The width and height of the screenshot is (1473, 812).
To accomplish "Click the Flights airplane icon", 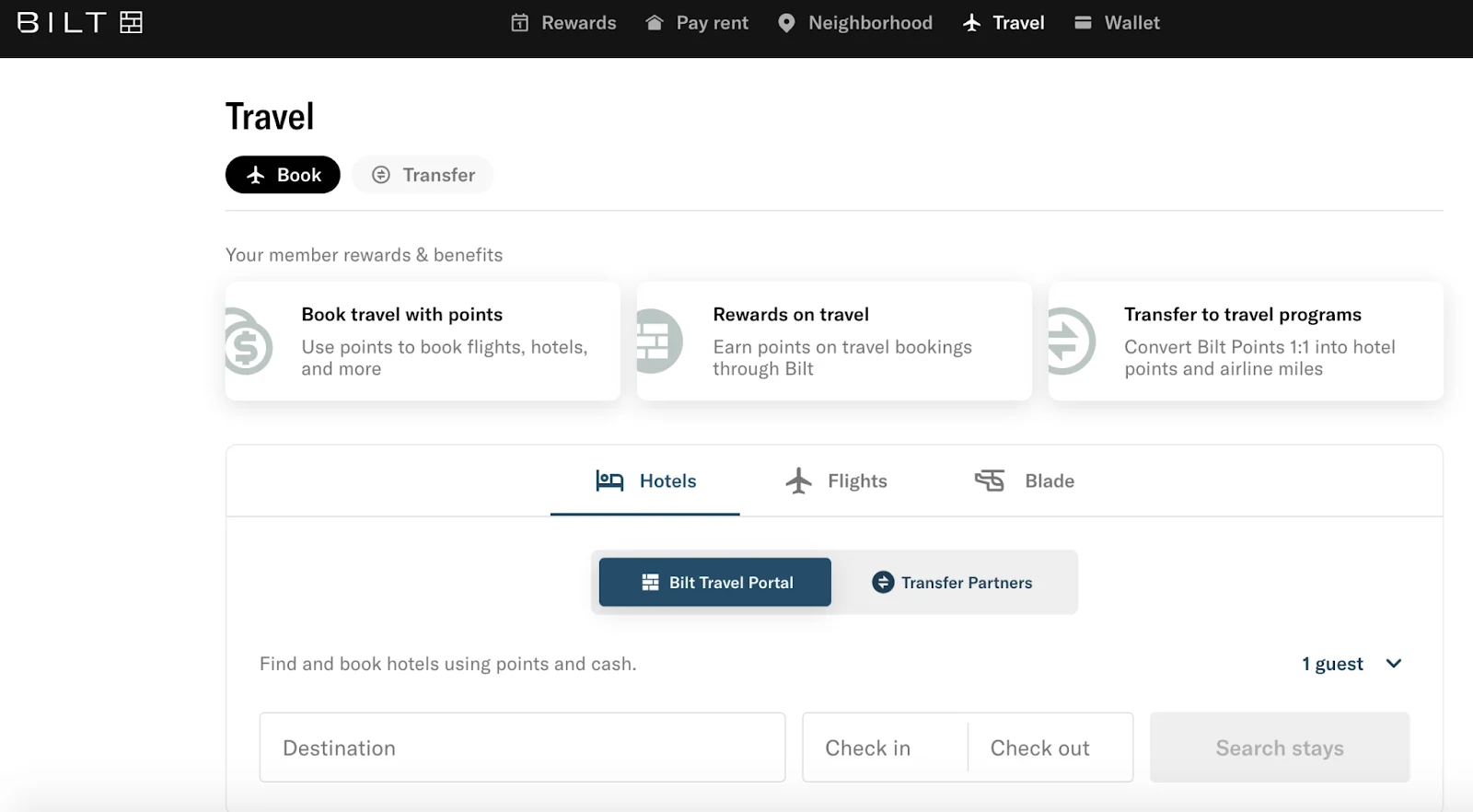I will [799, 481].
